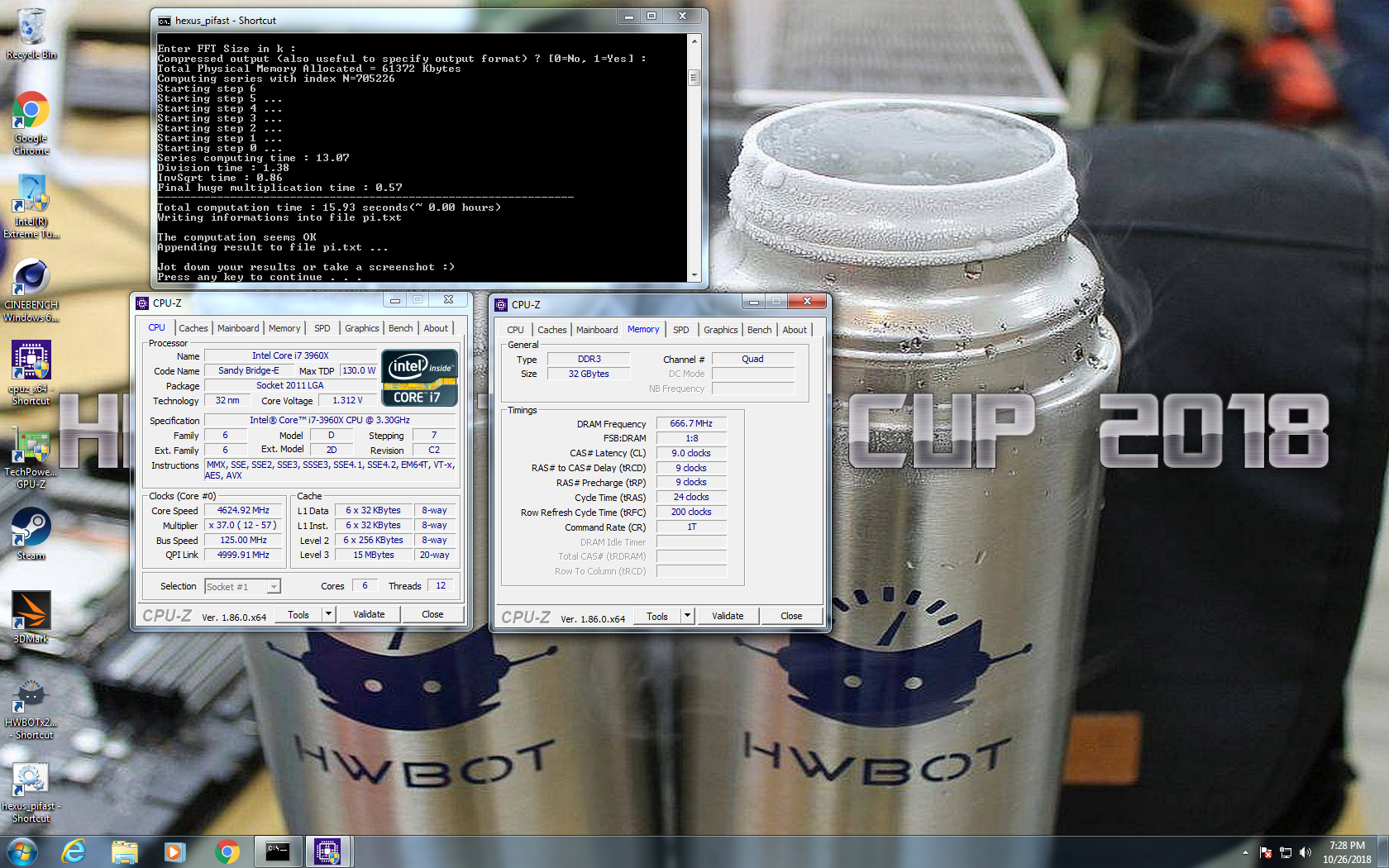Click Tools button in left CPU-Z
The image size is (1389, 868).
pos(298,614)
